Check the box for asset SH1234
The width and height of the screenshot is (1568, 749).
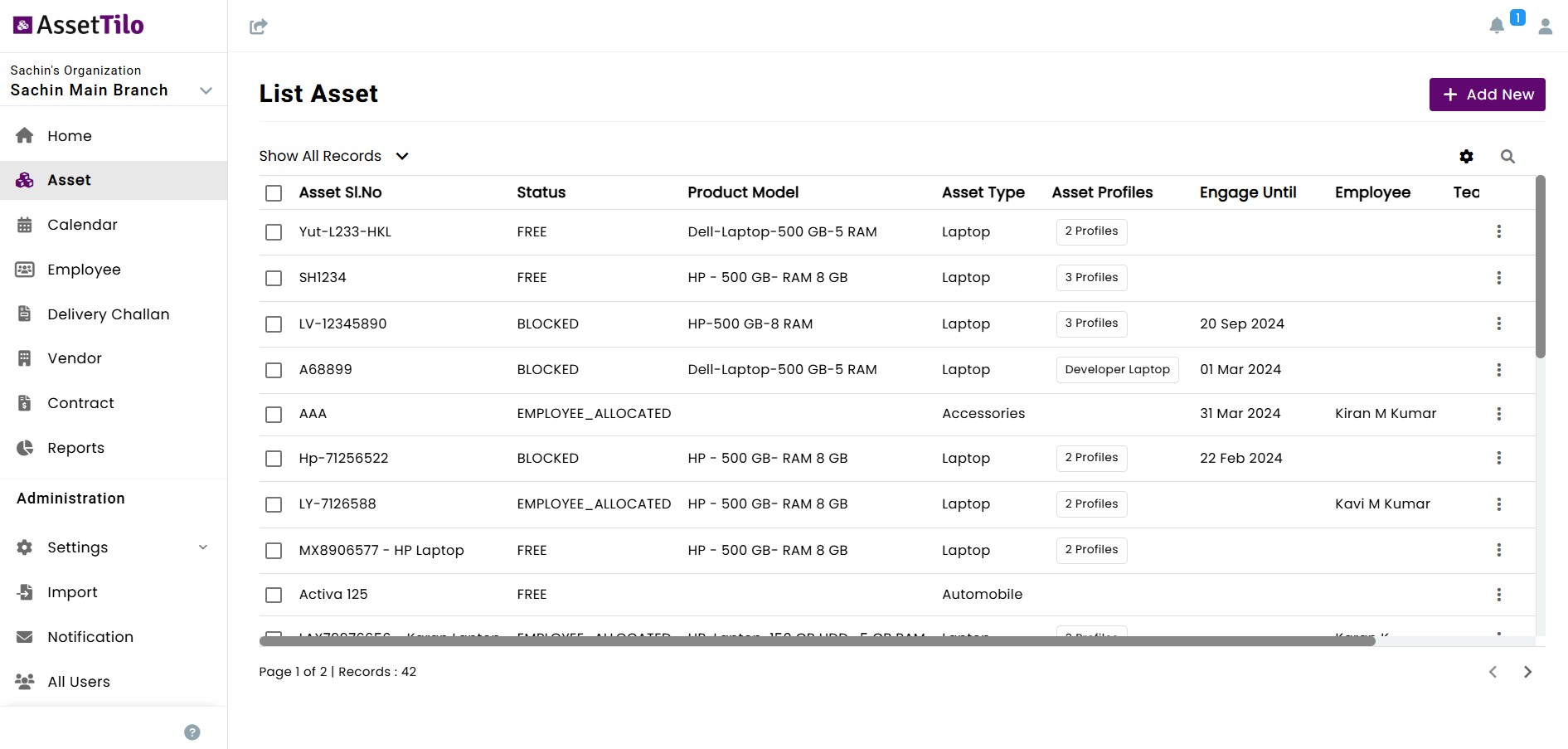tap(274, 278)
